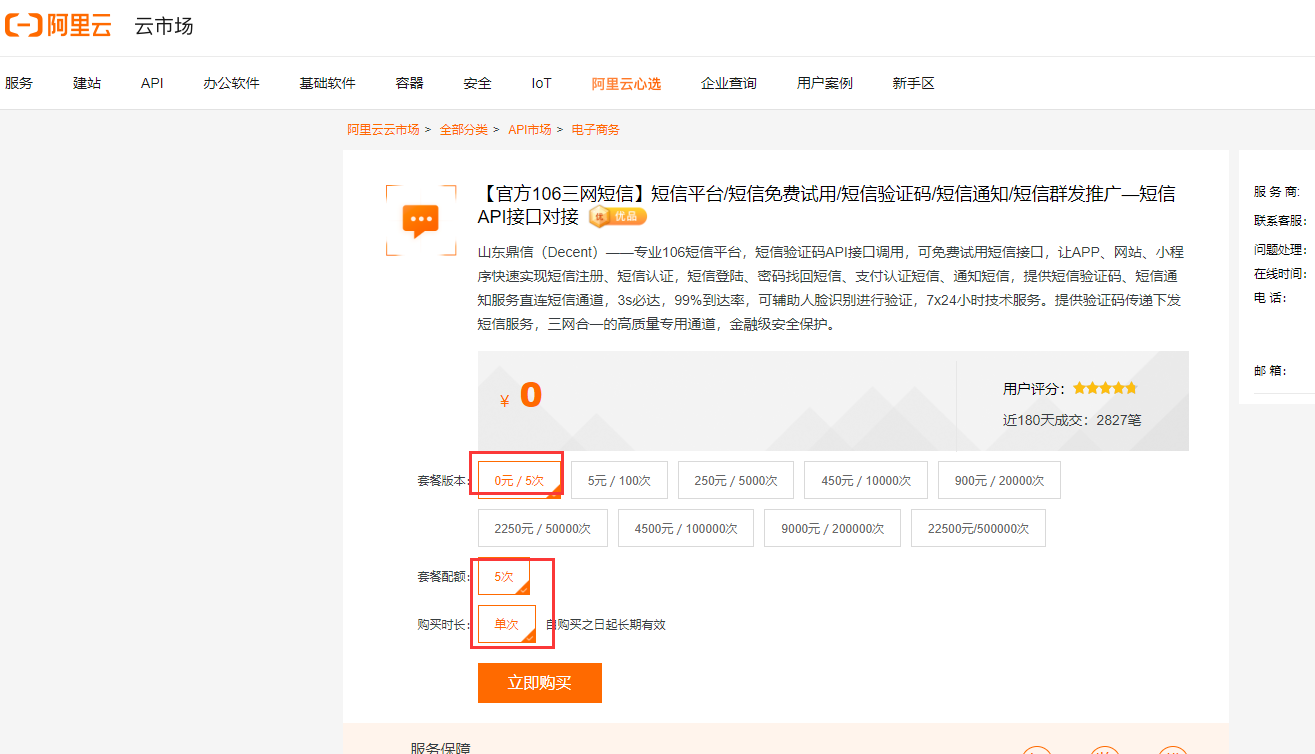
Task: Select the 5元 / 100次 package
Action: [619, 480]
